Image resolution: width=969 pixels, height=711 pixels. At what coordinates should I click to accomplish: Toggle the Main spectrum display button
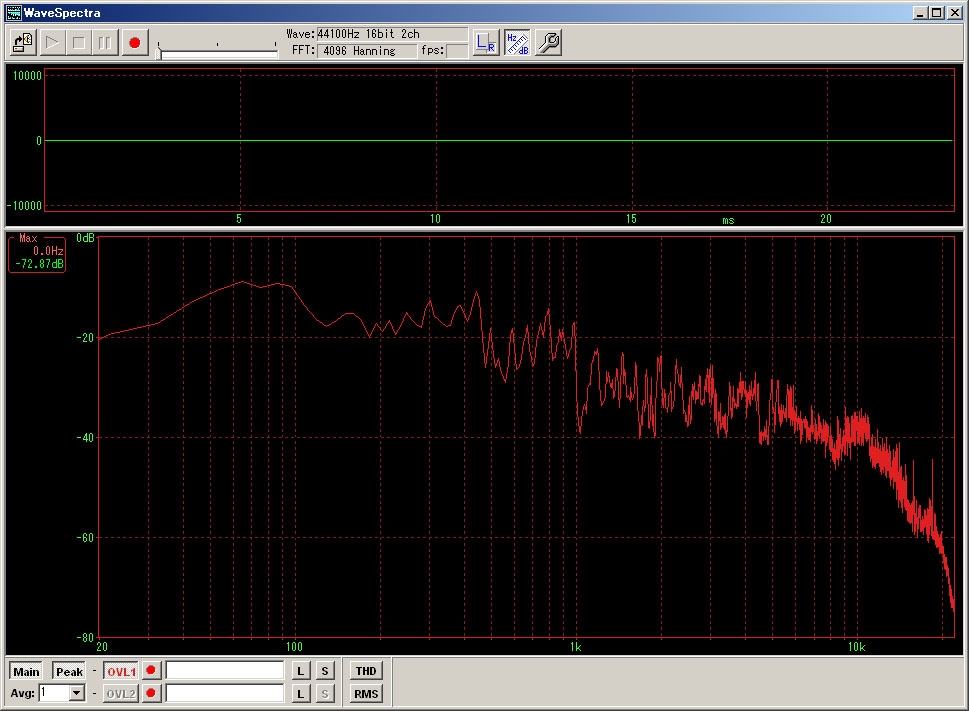coord(26,671)
